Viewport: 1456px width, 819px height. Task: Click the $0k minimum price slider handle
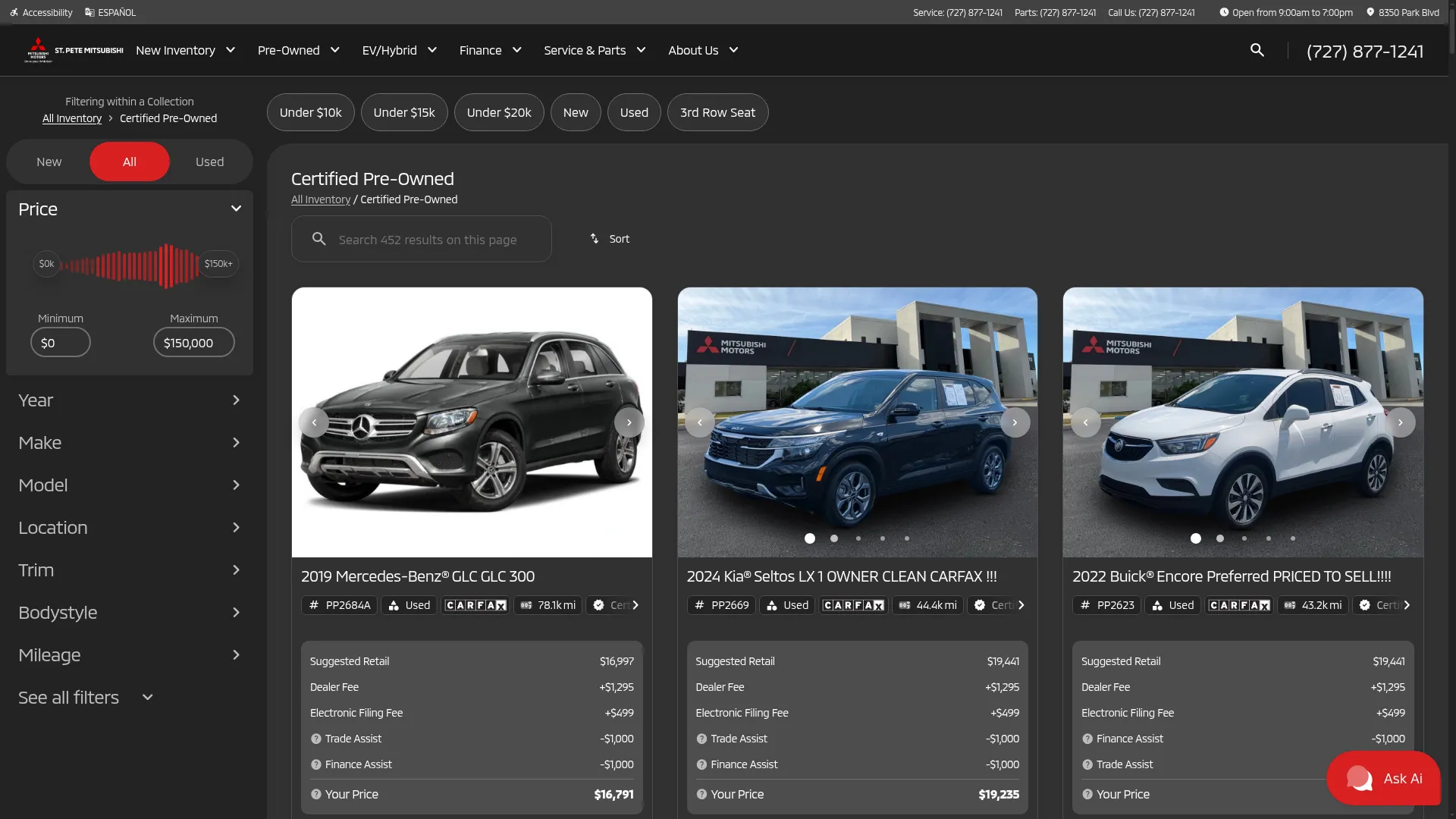[46, 264]
